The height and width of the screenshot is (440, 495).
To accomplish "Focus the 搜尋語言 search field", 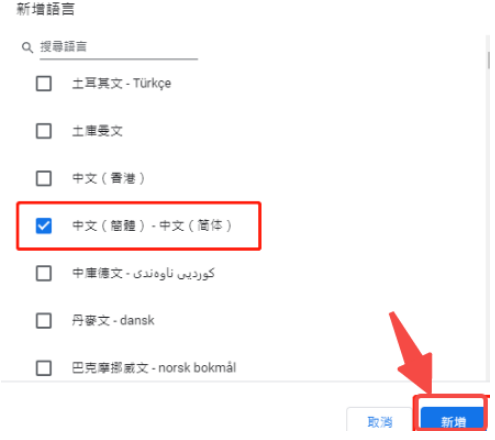I will coord(119,47).
